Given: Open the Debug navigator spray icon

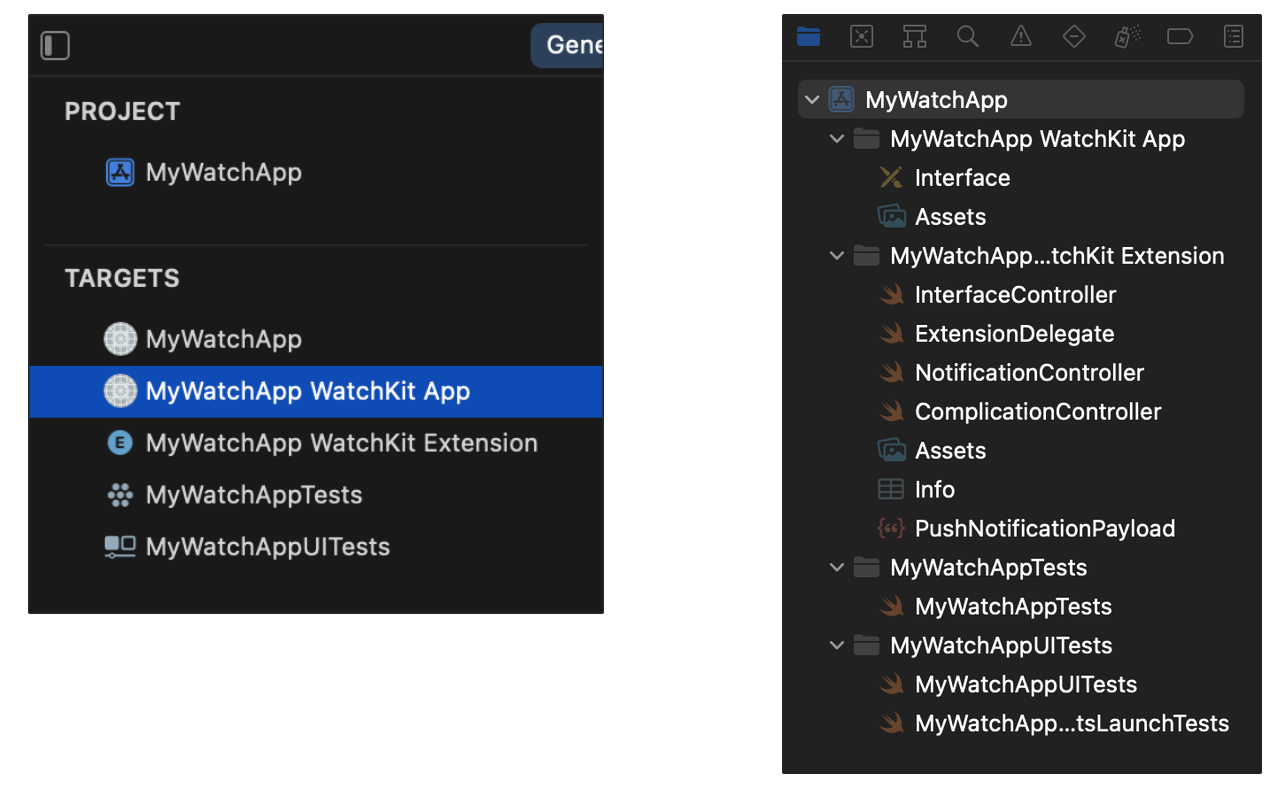Looking at the screenshot, I should click(x=1127, y=37).
